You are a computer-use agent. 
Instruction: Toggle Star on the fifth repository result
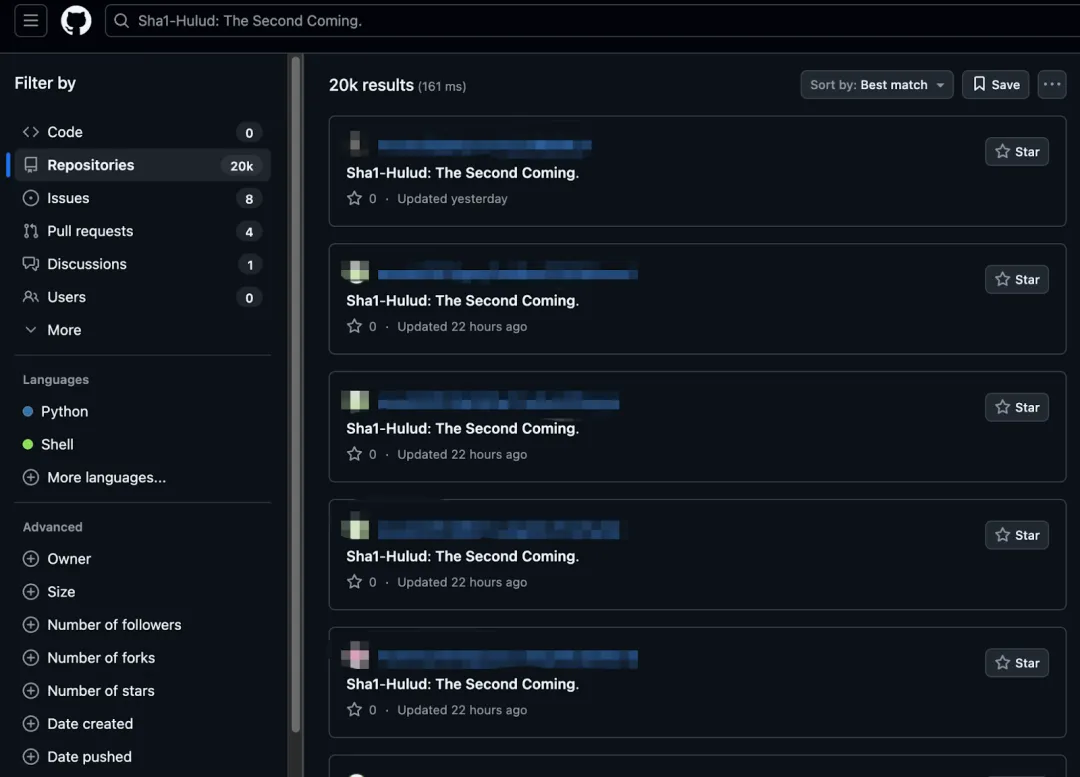(1016, 663)
